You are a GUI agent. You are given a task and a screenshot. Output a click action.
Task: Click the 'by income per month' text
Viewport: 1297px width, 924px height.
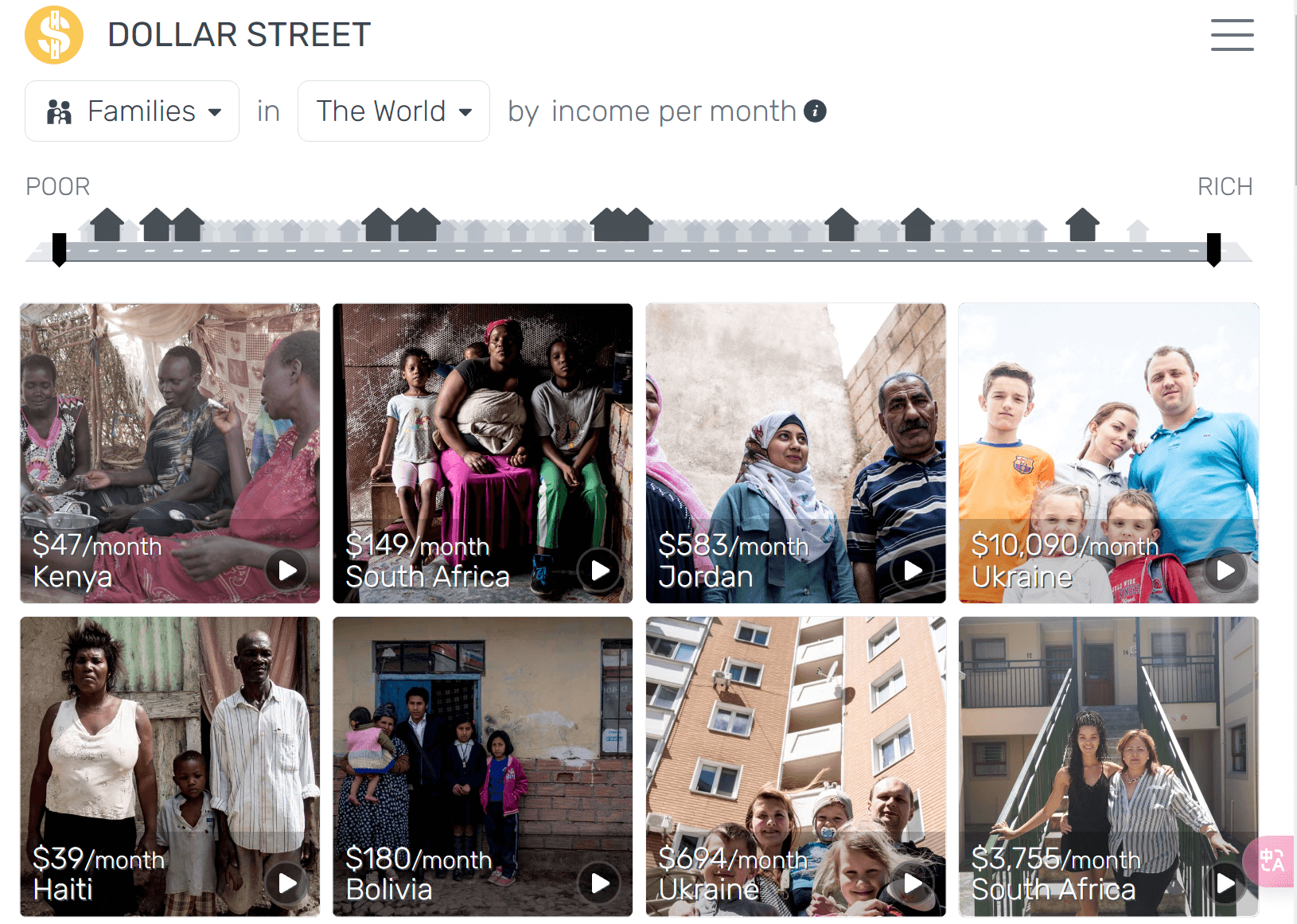pyautogui.click(x=652, y=111)
